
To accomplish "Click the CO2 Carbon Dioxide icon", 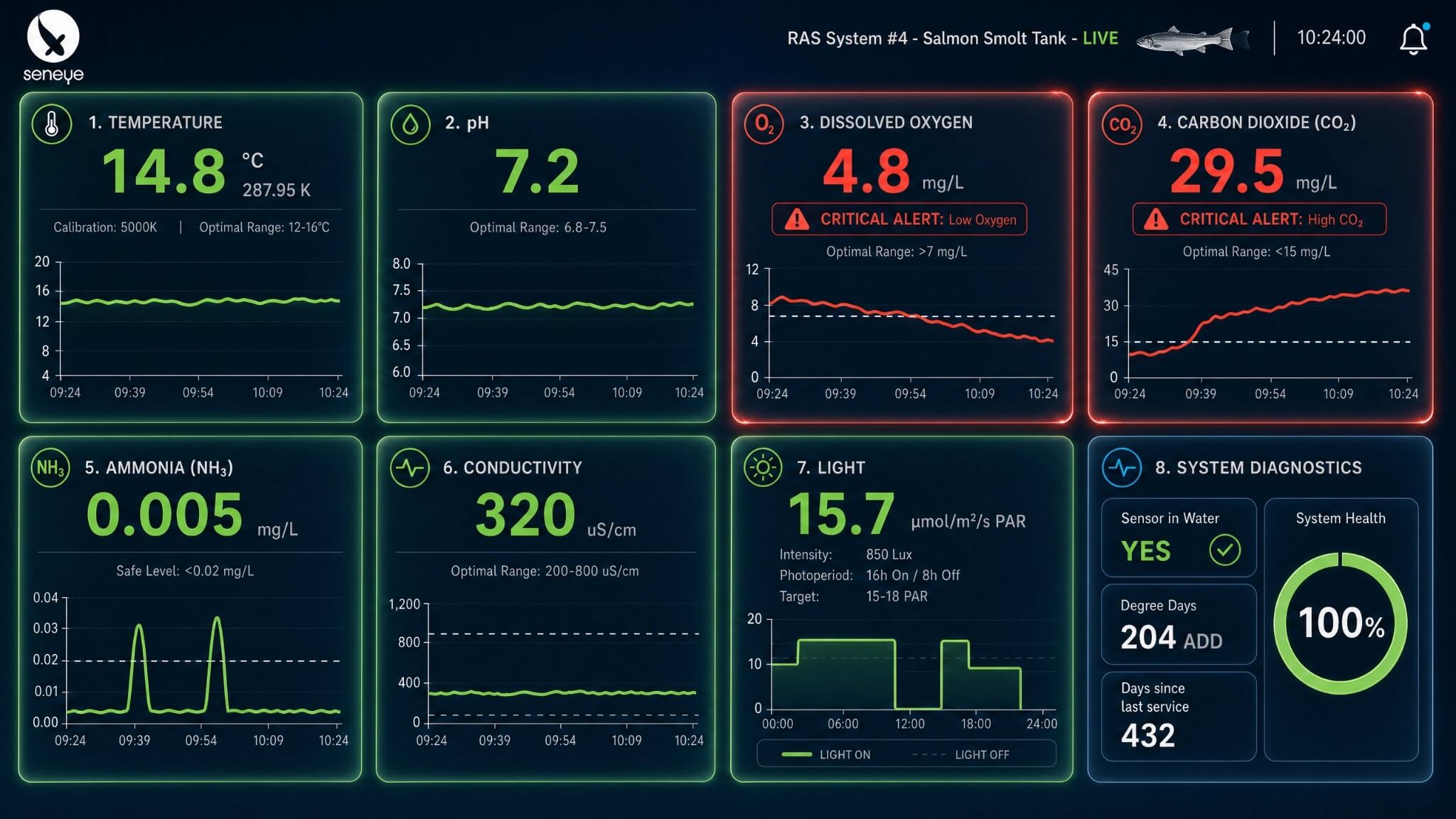I will pos(1122,124).
